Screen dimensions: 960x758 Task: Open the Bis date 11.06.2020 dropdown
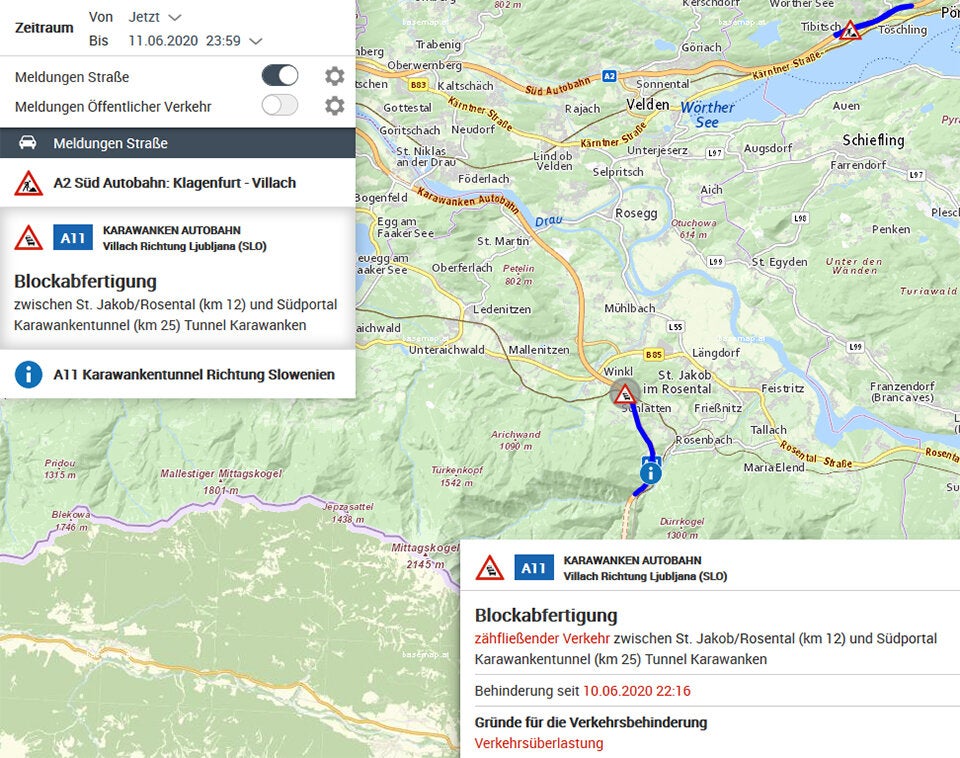[170, 41]
